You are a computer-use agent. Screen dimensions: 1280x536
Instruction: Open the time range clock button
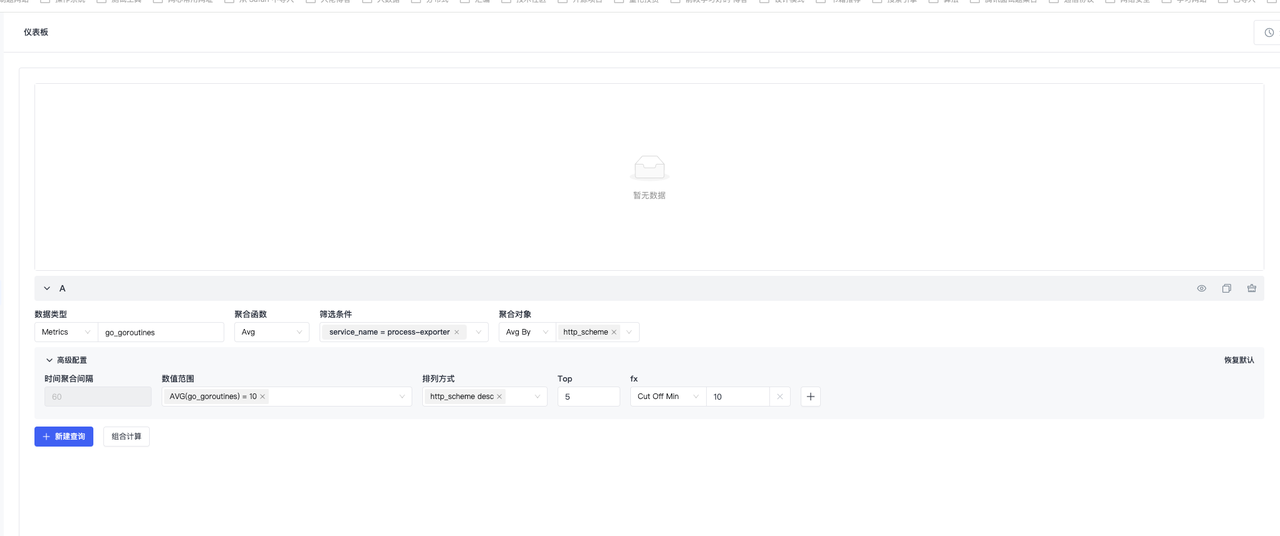1269,32
